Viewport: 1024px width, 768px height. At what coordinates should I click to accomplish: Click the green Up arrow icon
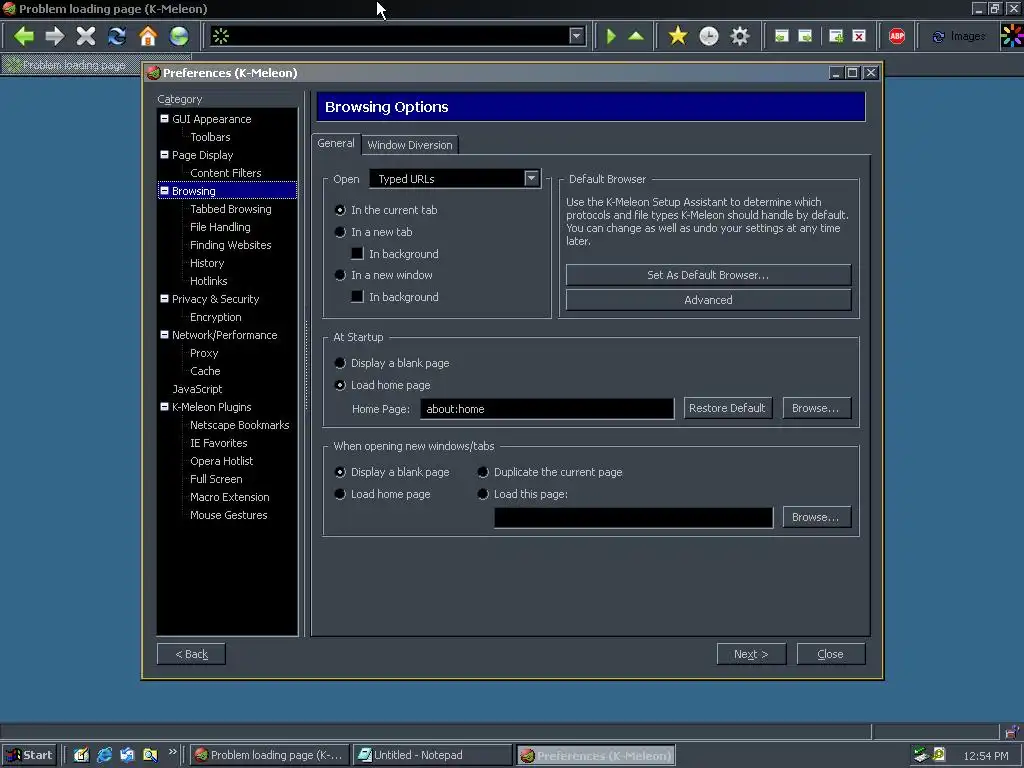(x=636, y=36)
